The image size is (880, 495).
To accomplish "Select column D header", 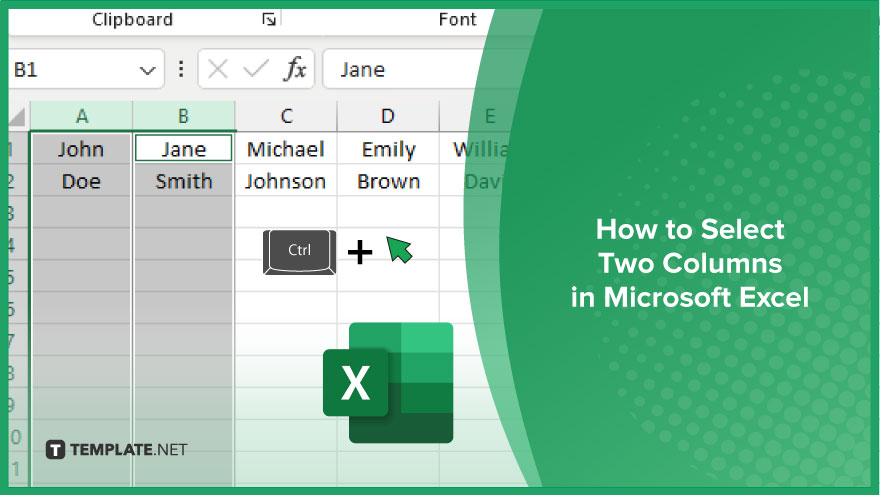I will pos(388,116).
